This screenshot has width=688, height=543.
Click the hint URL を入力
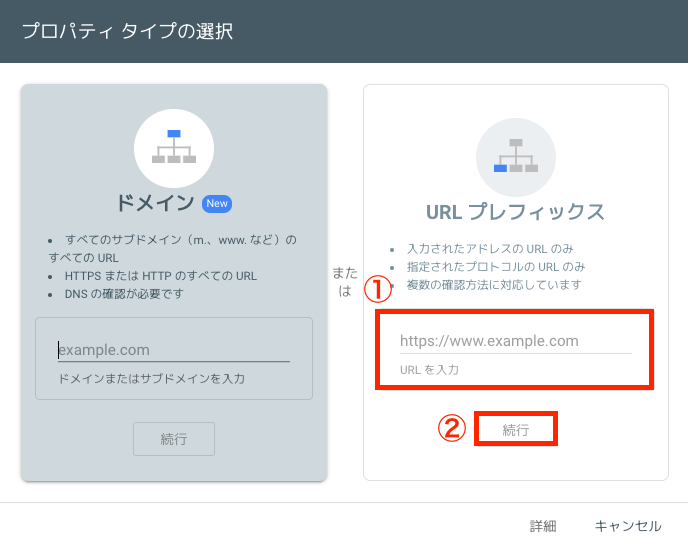(429, 370)
